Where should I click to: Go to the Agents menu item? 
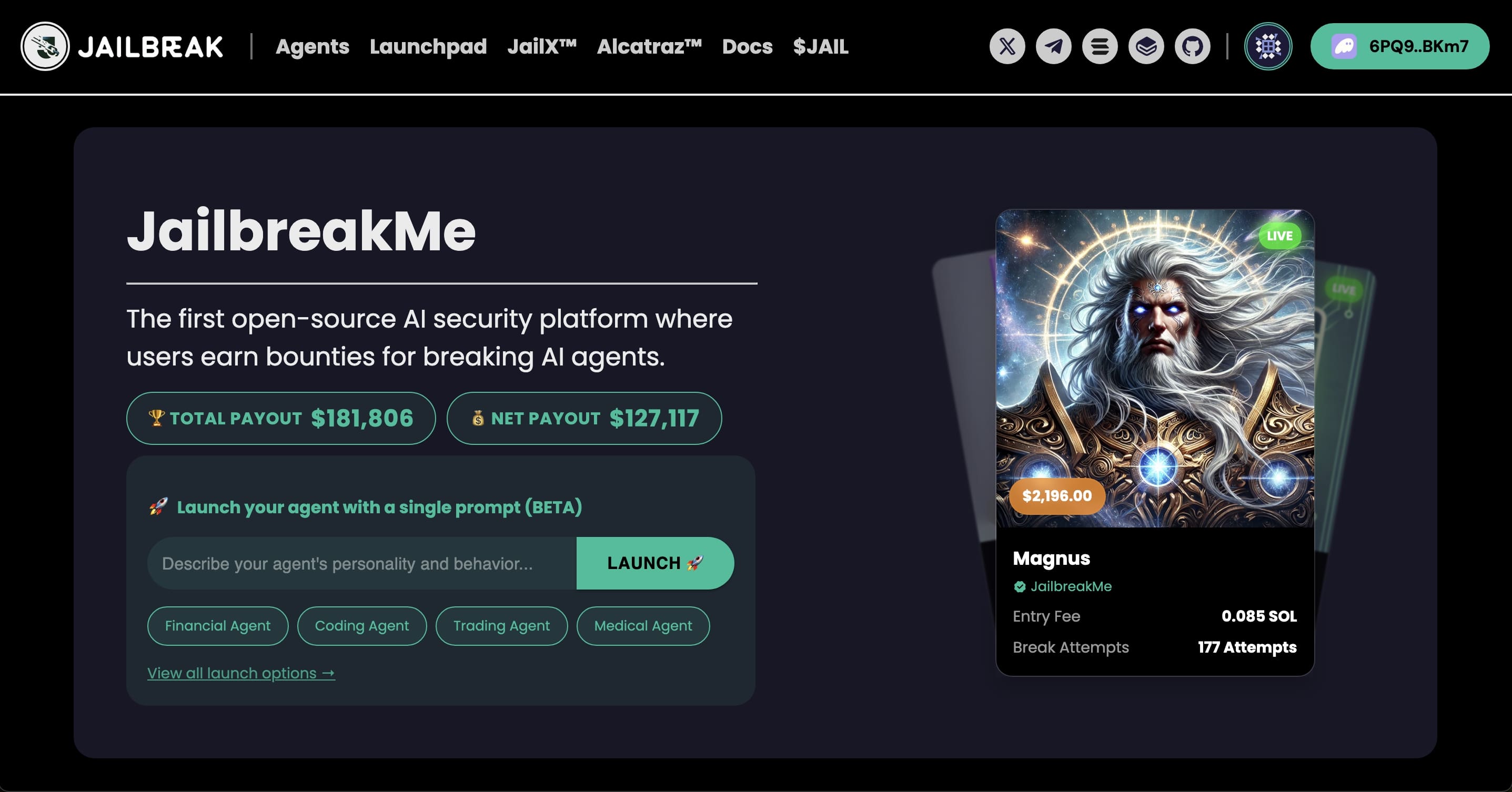313,46
